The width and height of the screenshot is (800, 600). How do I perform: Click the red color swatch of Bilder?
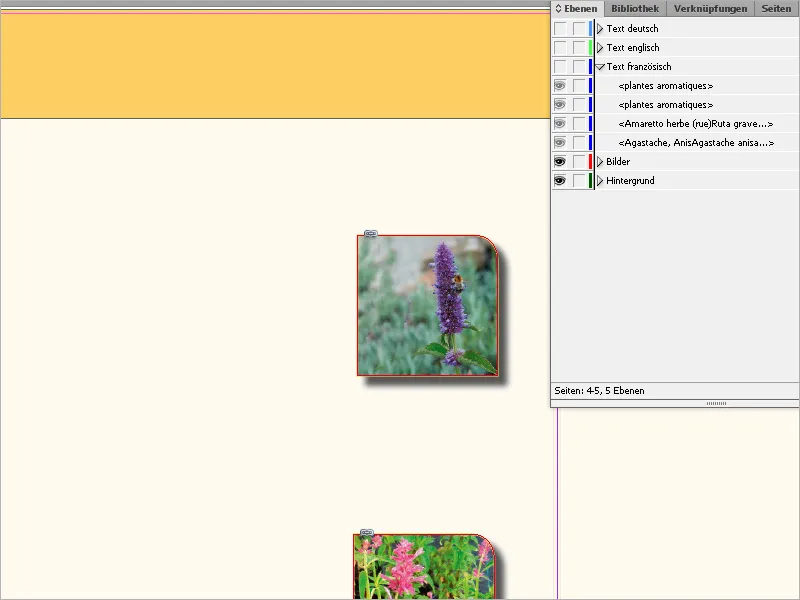coord(590,162)
